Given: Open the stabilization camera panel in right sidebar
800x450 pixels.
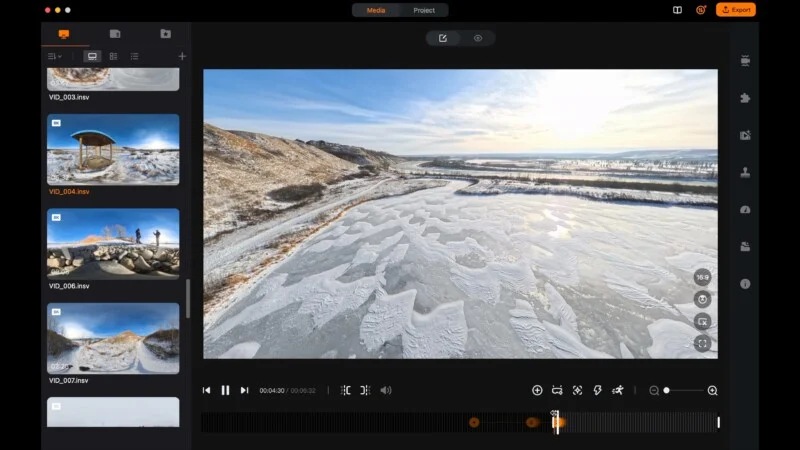Looking at the screenshot, I should (x=745, y=61).
